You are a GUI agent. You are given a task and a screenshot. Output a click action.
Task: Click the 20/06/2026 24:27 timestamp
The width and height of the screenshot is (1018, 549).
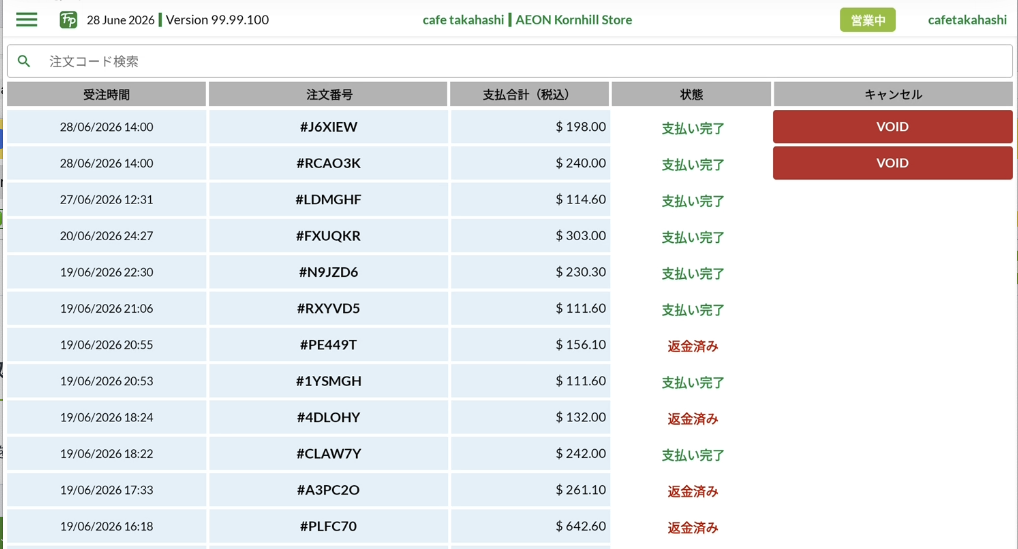click(106, 236)
